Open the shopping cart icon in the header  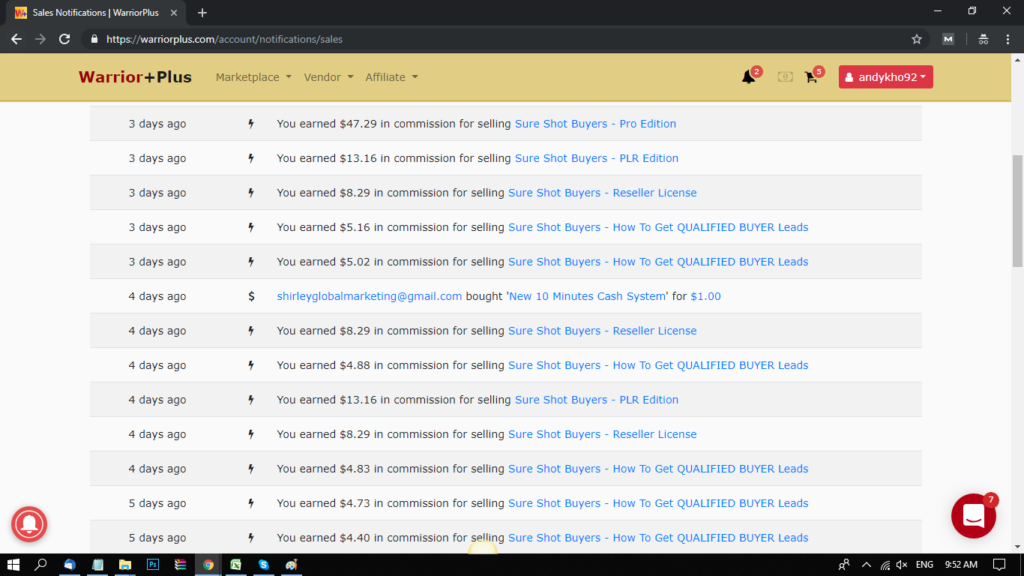click(x=811, y=77)
